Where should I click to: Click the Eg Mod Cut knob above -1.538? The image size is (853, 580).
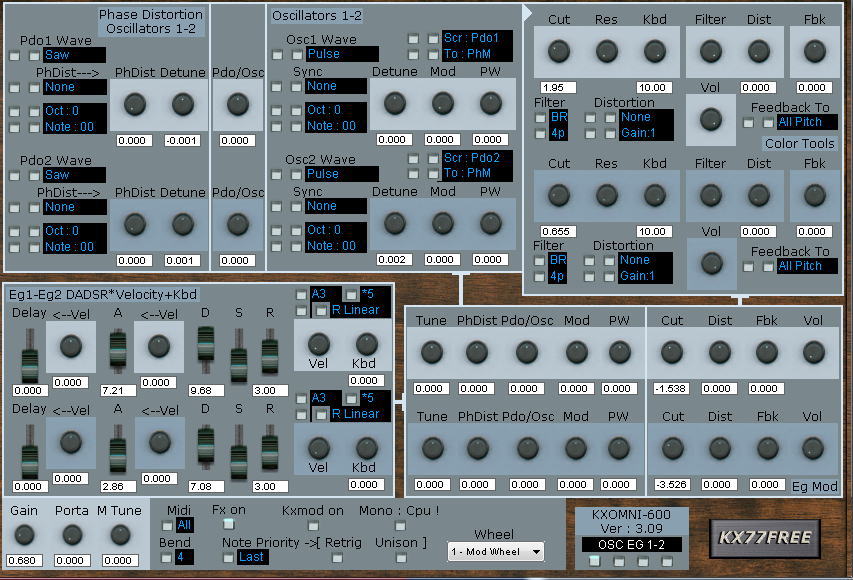click(x=671, y=352)
